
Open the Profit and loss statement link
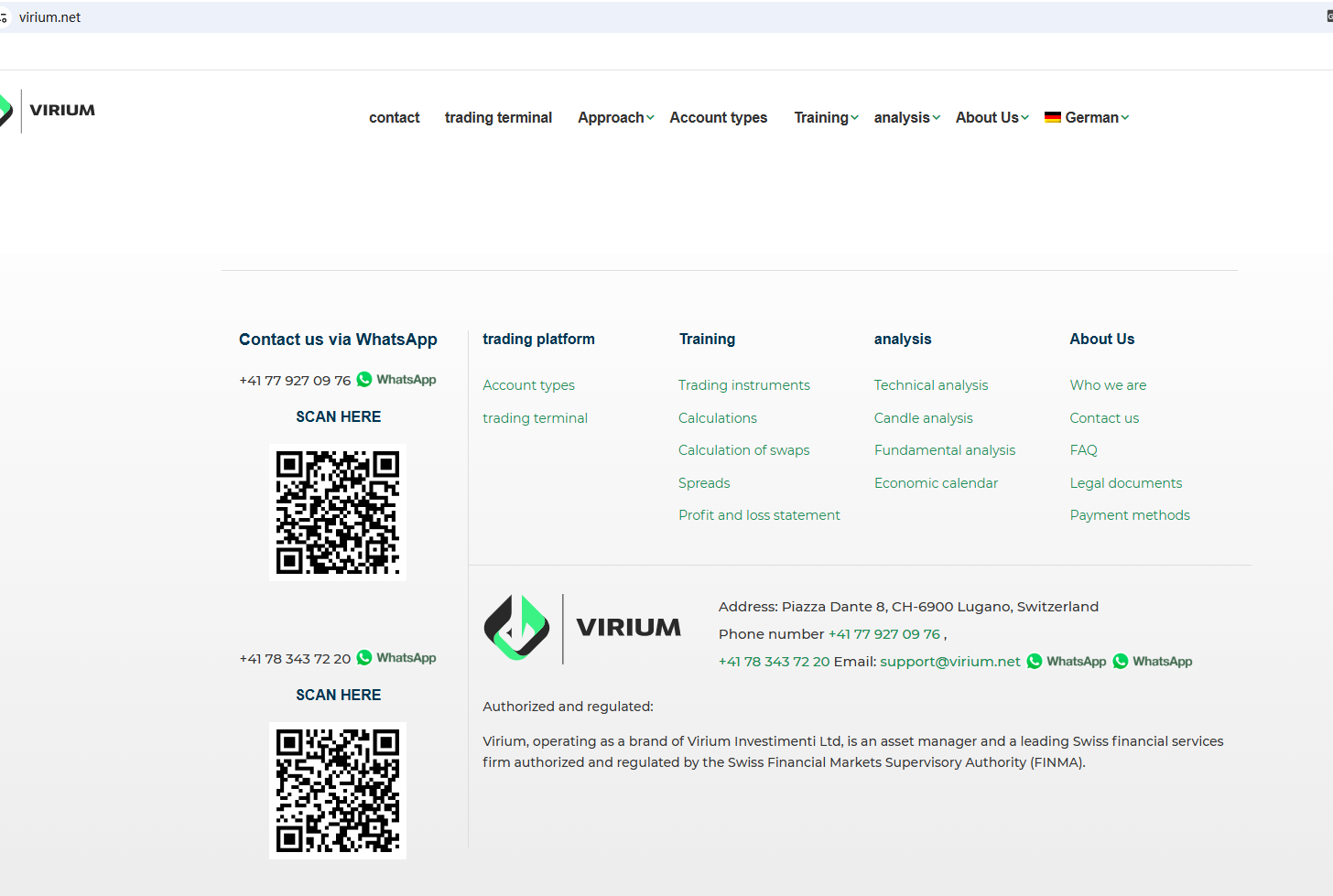click(x=759, y=515)
